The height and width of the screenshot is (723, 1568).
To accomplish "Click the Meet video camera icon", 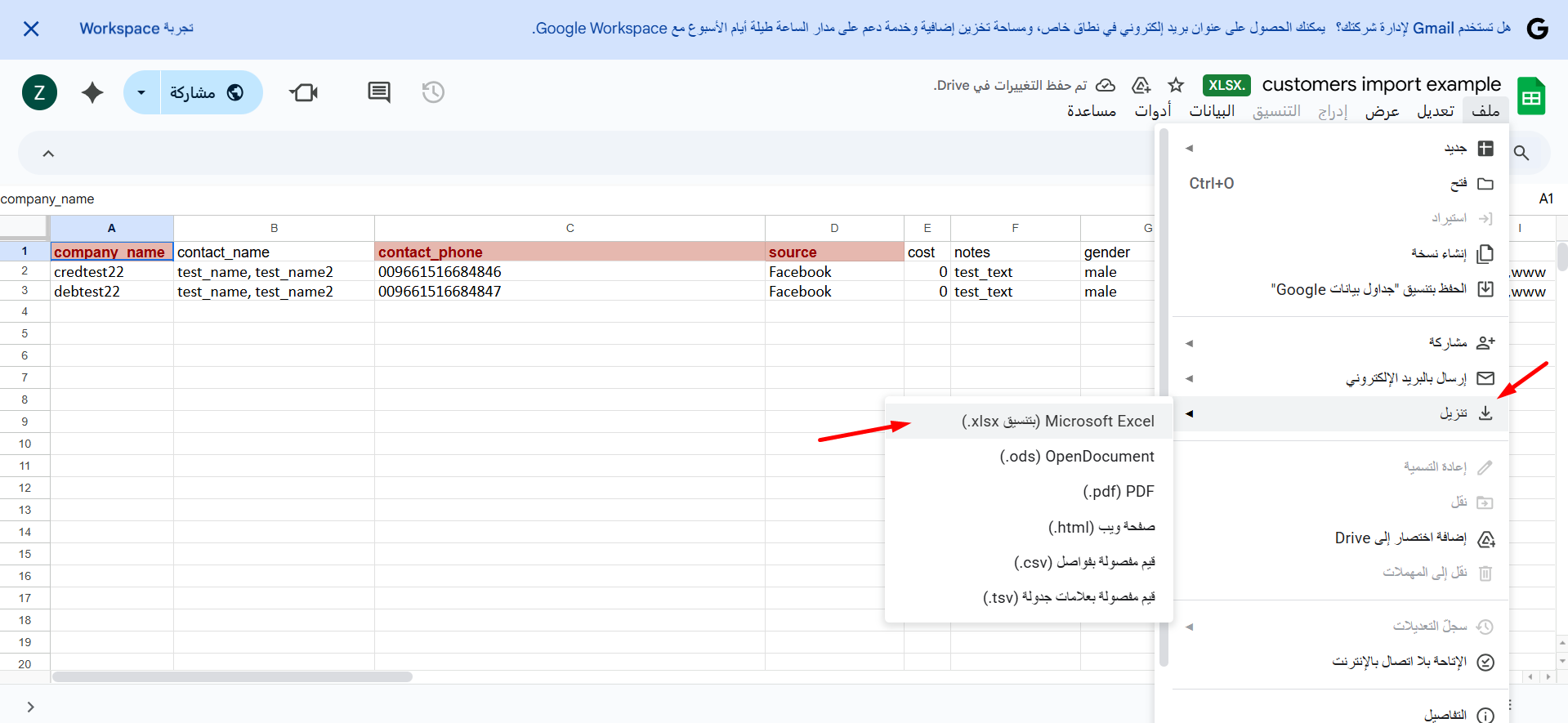I will coord(304,92).
